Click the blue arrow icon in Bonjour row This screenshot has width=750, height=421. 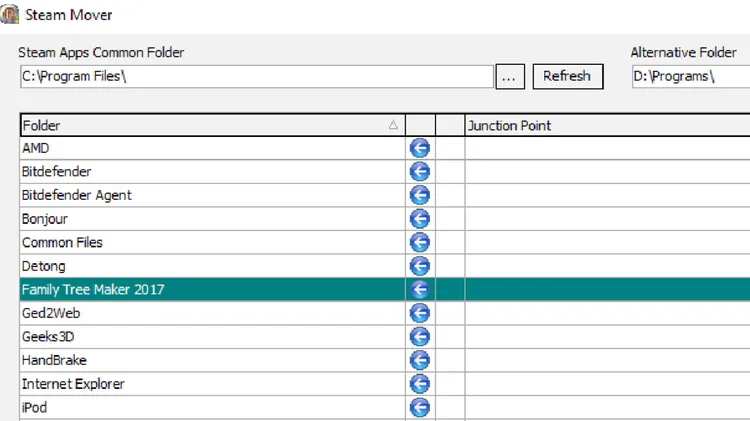[419, 219]
